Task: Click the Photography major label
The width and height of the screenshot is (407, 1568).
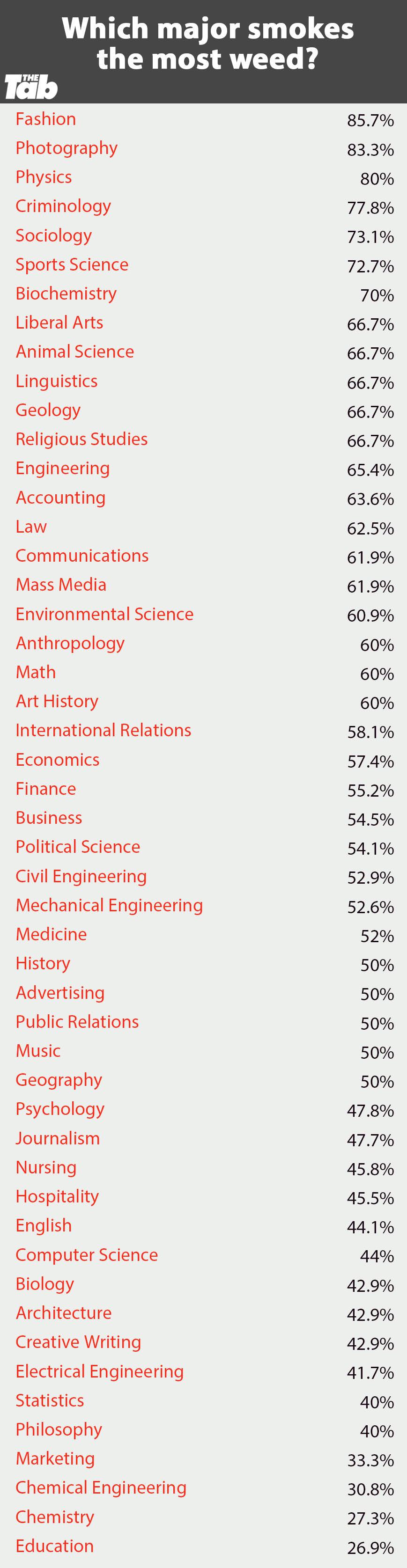Action: [67, 148]
